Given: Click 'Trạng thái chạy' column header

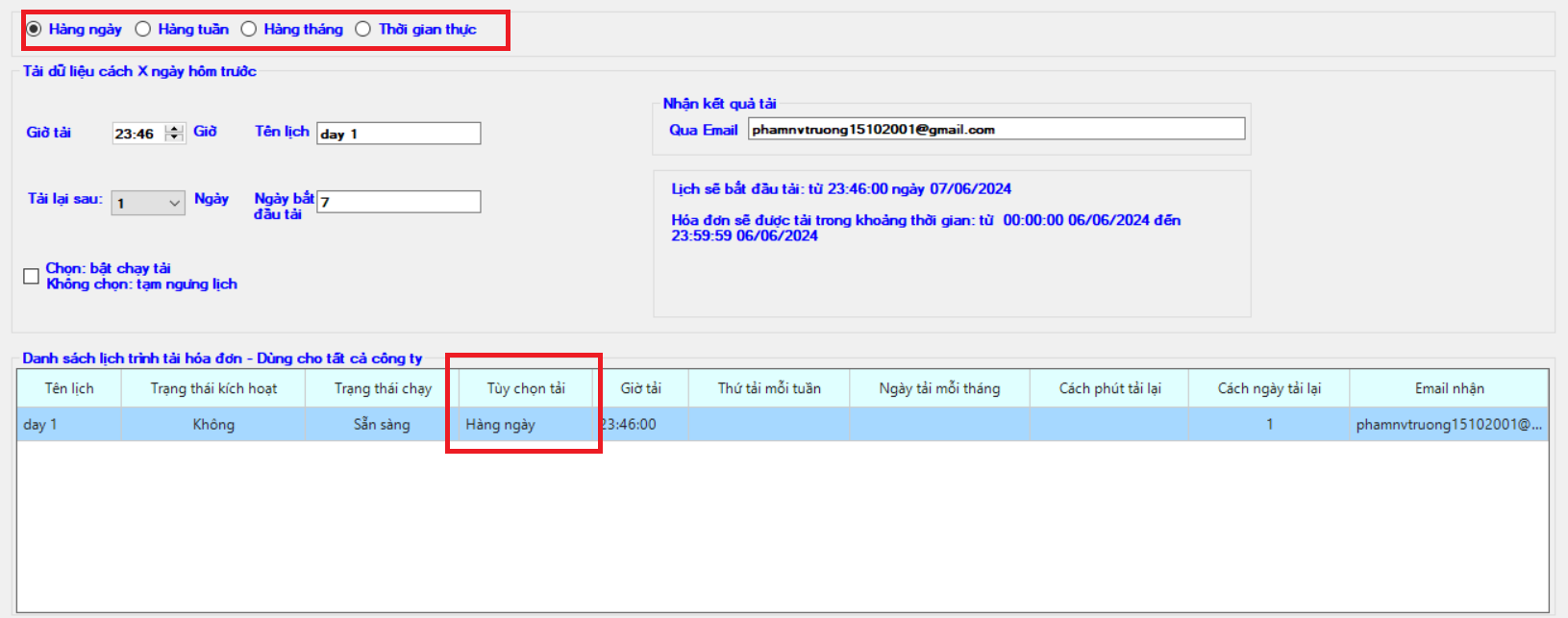Looking at the screenshot, I should tap(383, 388).
